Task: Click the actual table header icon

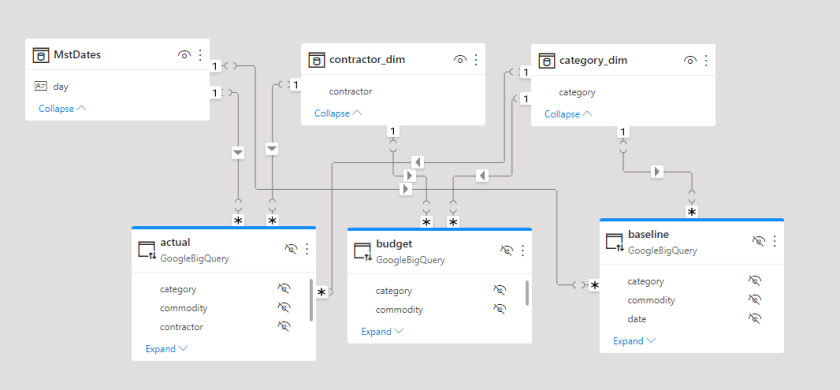Action: [x=146, y=250]
